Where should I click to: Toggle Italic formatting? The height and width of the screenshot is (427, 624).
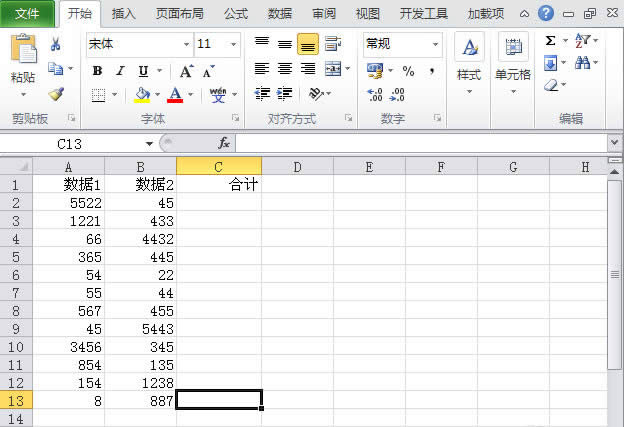[120, 71]
